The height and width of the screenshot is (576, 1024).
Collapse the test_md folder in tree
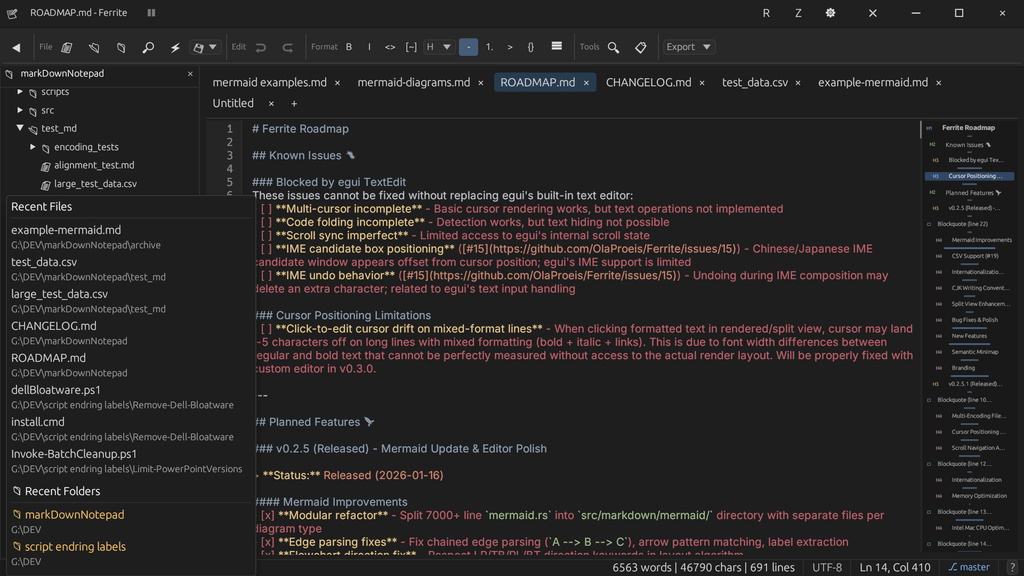20,128
